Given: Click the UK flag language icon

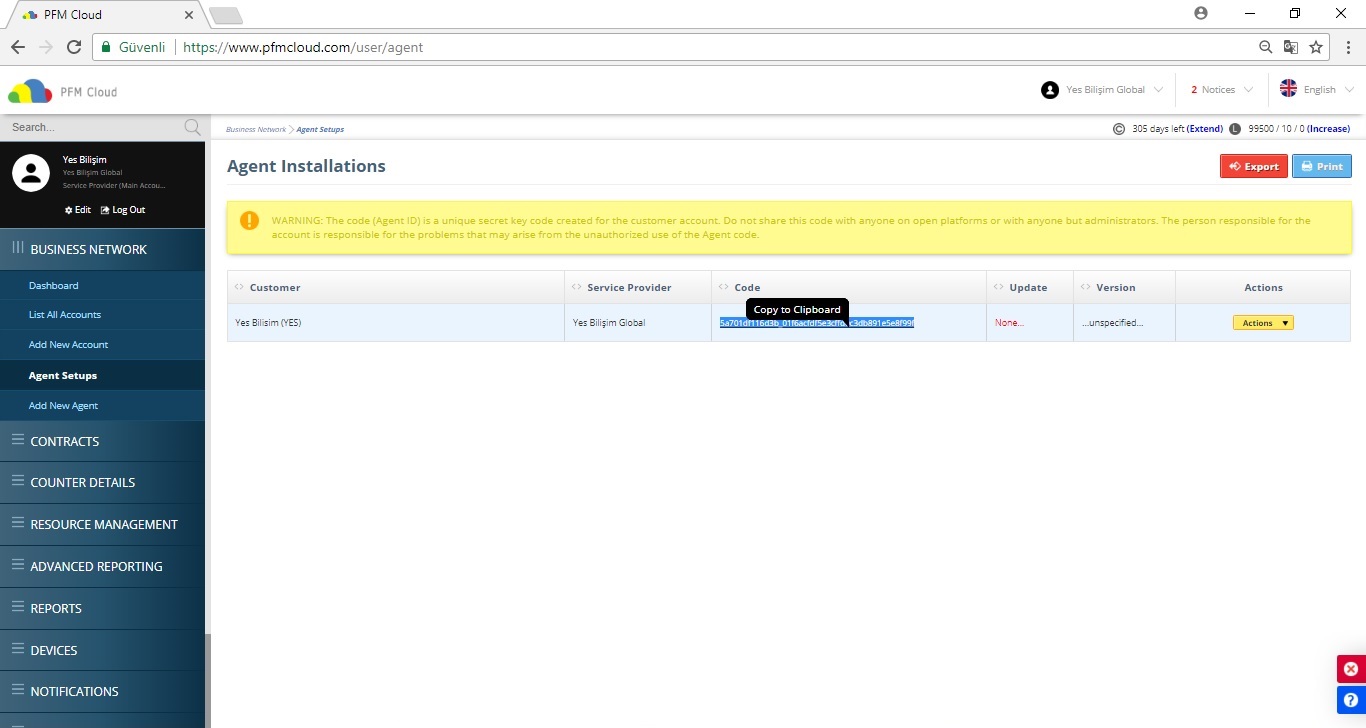Looking at the screenshot, I should coord(1288,88).
